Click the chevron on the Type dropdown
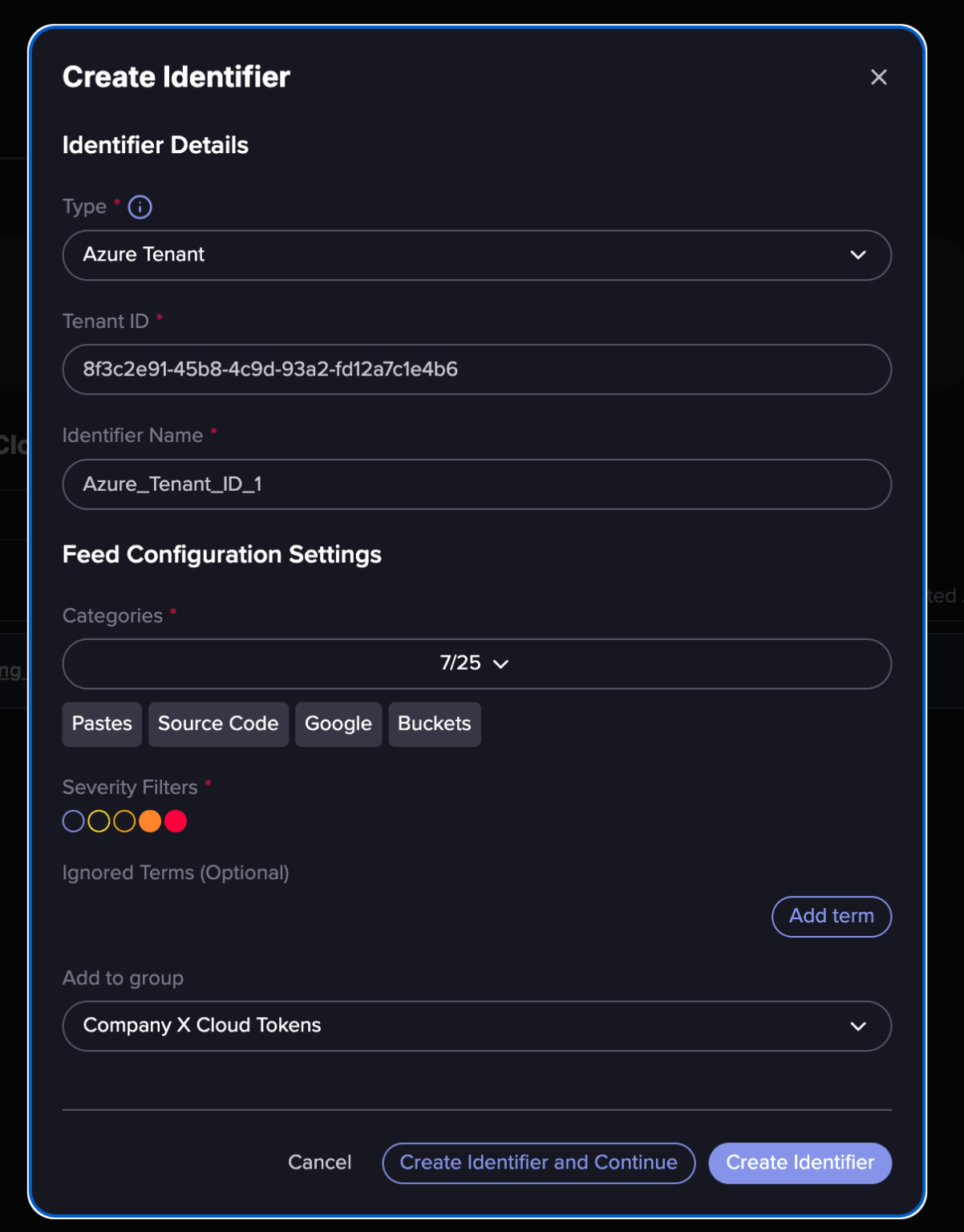964x1232 pixels. coord(858,255)
